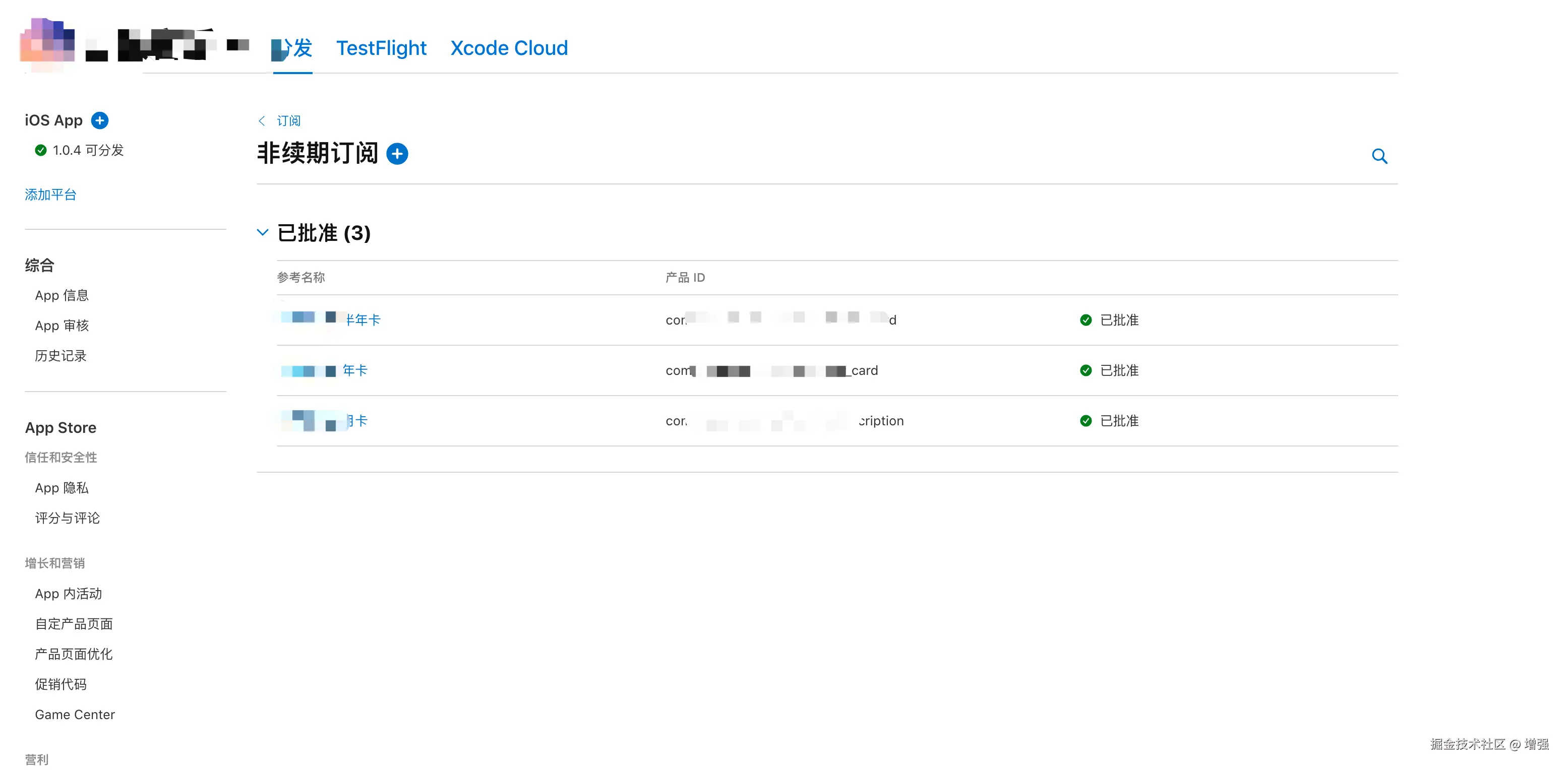Click the green checkmark of 1.0.4 version

41,150
